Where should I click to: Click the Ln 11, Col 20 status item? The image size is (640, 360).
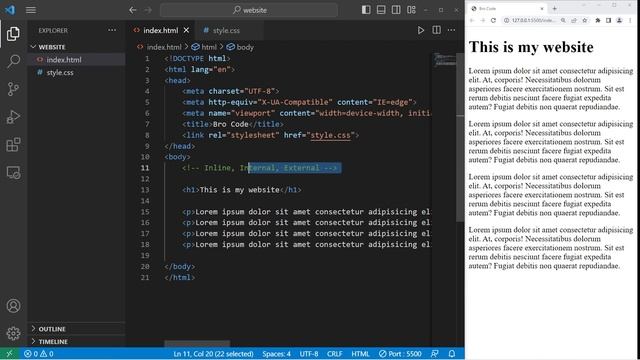(213, 353)
